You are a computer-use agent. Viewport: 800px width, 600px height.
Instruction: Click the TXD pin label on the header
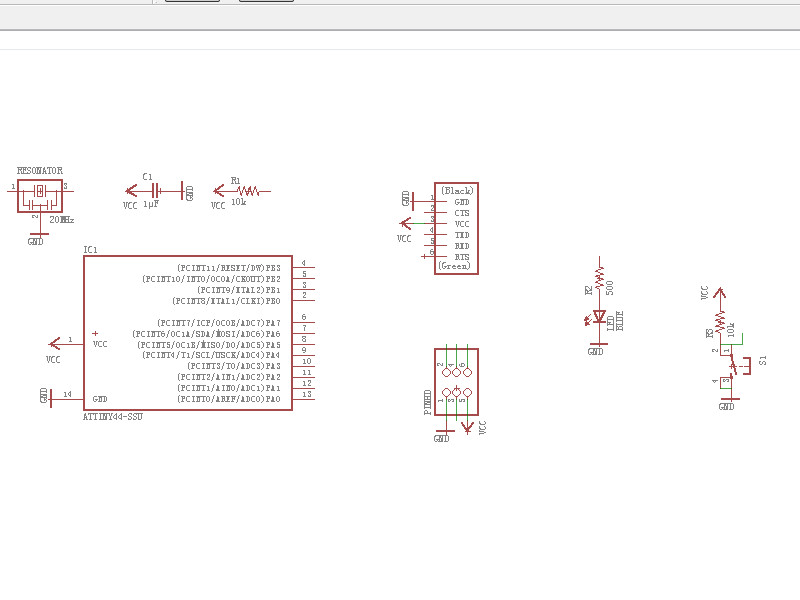(462, 235)
